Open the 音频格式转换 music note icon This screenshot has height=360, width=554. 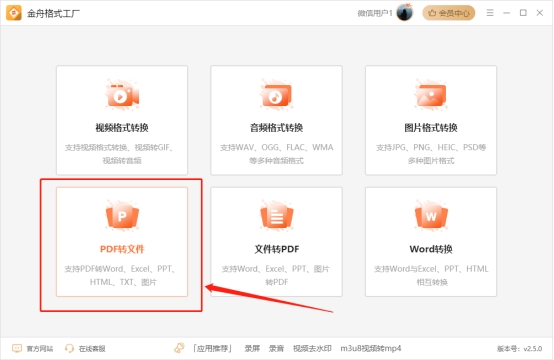(277, 95)
